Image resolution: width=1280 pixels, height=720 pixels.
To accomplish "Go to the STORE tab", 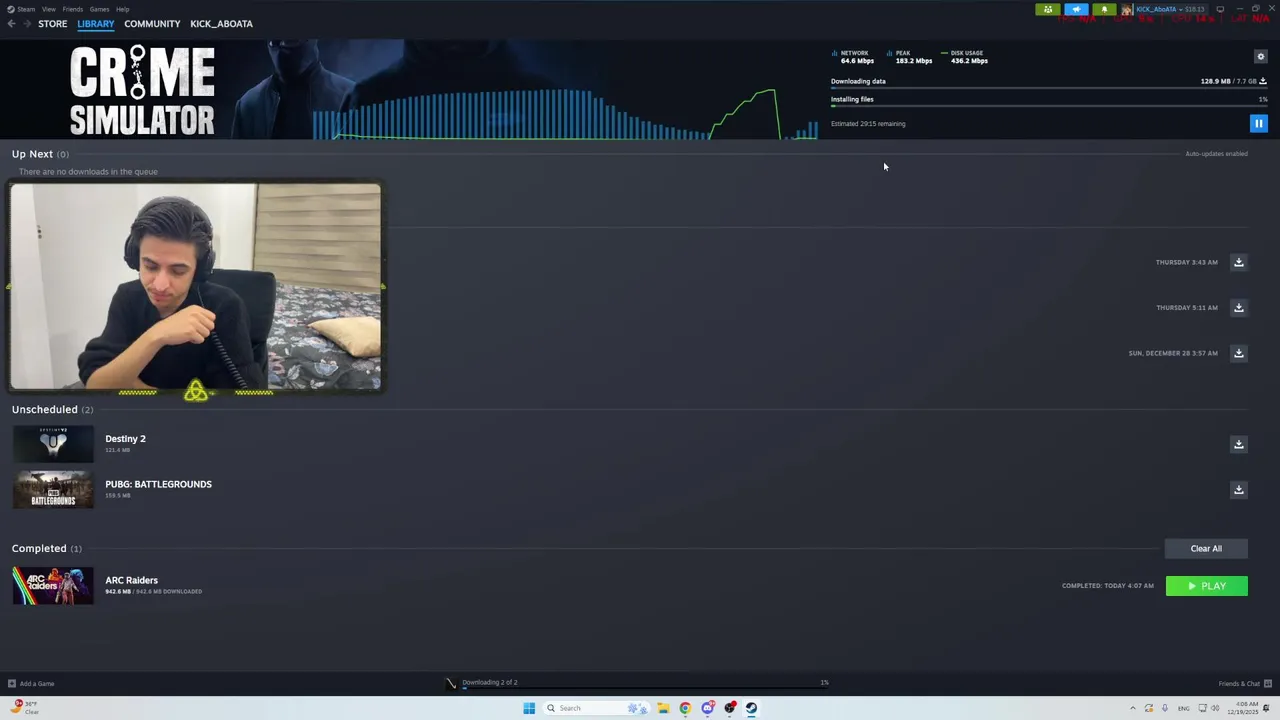I will [53, 24].
